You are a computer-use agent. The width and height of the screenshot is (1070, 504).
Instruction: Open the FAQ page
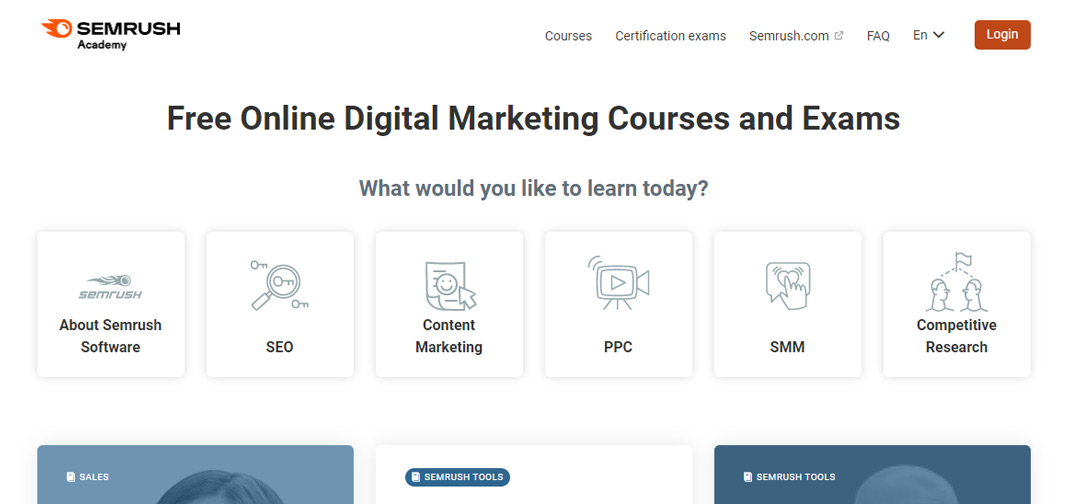[x=878, y=36]
